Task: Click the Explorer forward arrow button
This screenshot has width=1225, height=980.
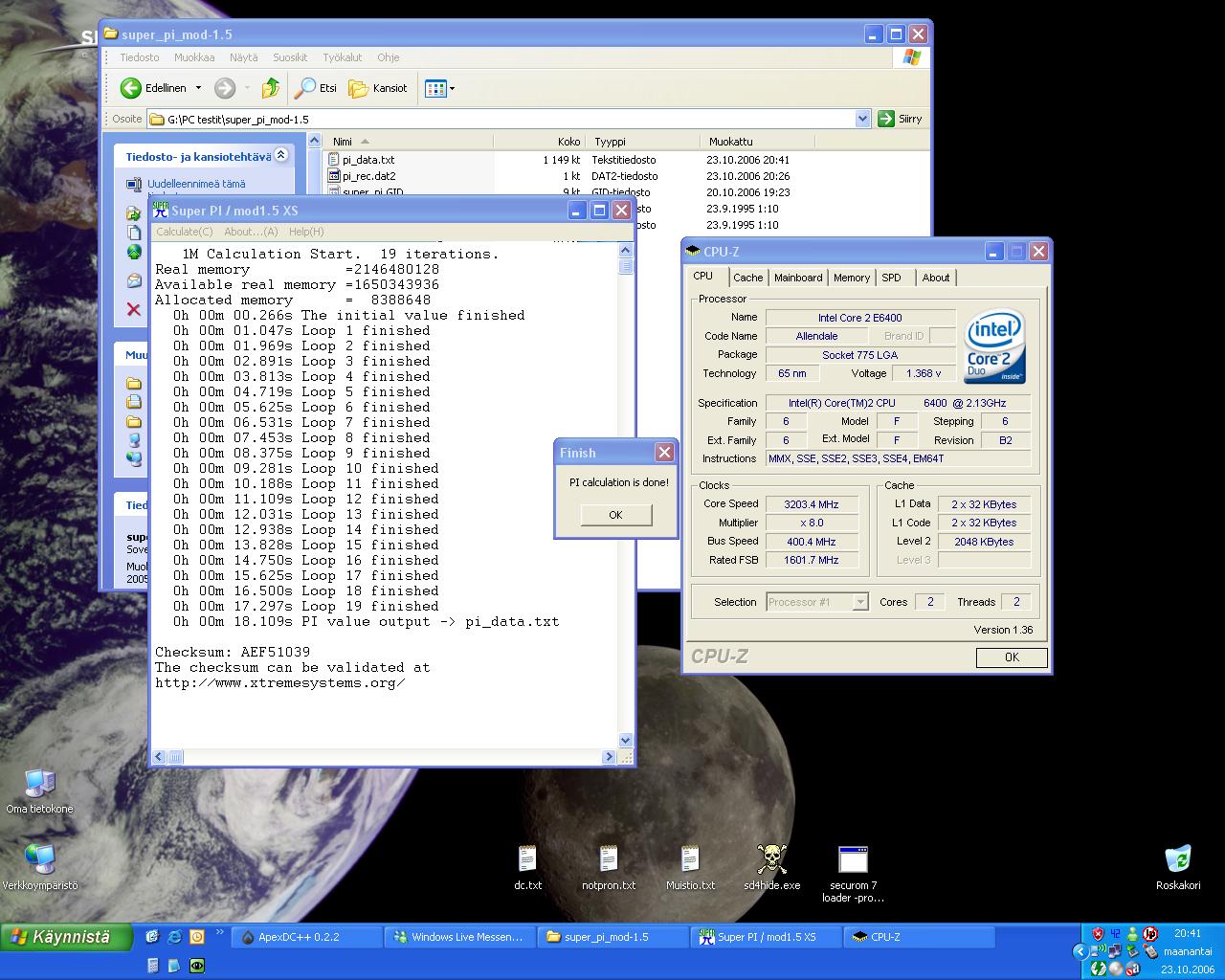Action: click(x=225, y=88)
